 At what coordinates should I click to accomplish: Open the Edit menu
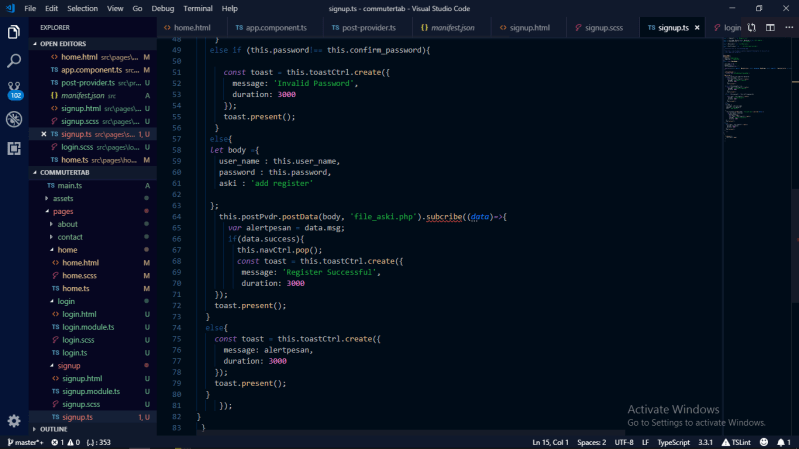[51, 8]
